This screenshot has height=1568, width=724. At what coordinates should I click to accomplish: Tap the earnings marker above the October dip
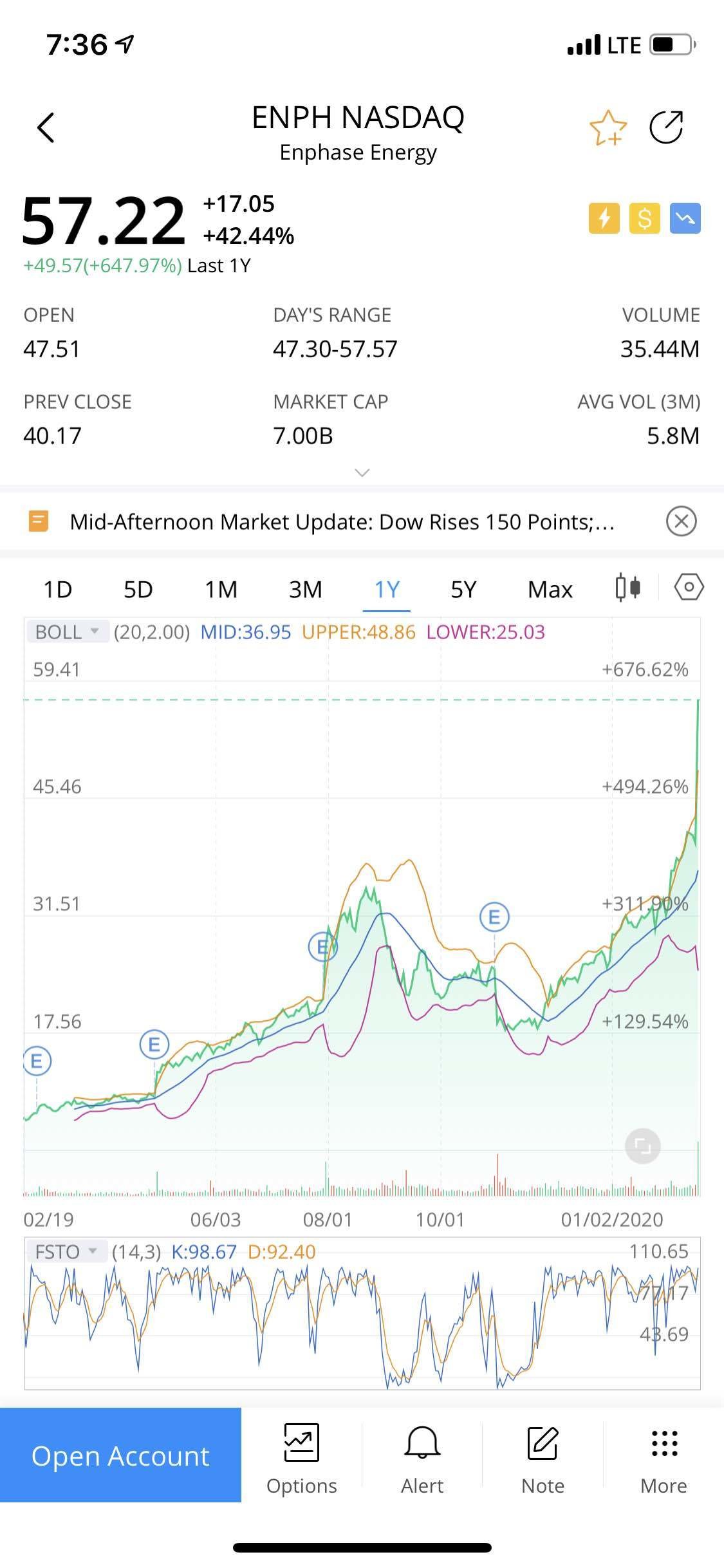494,917
